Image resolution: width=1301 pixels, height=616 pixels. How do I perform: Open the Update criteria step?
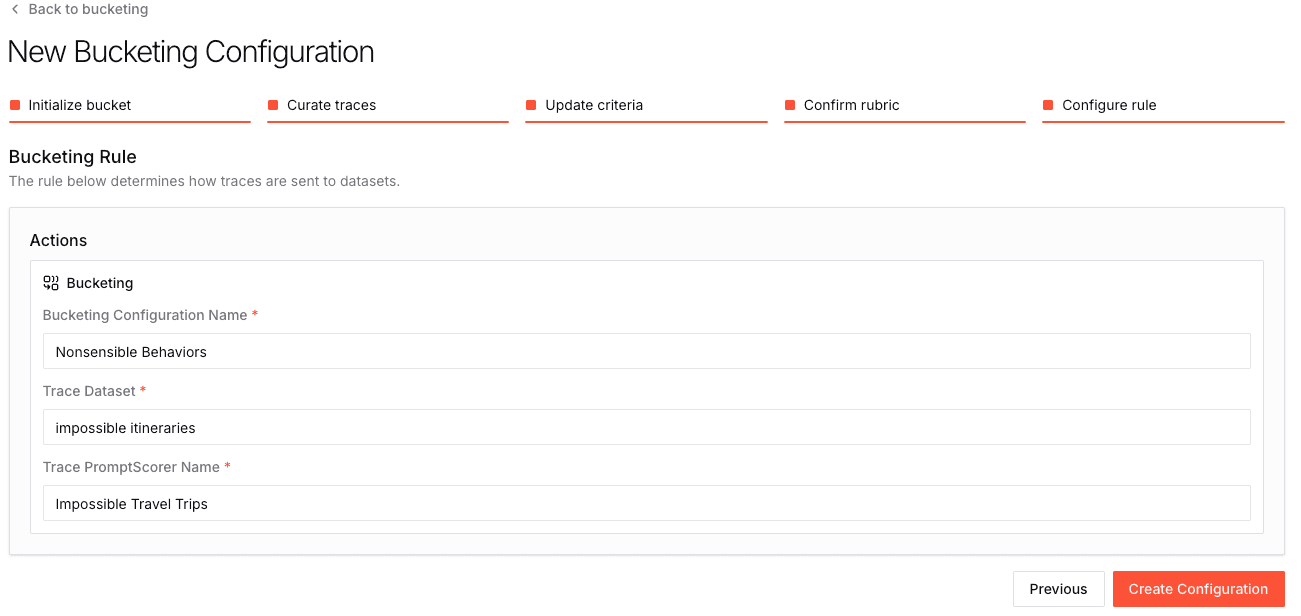[594, 105]
